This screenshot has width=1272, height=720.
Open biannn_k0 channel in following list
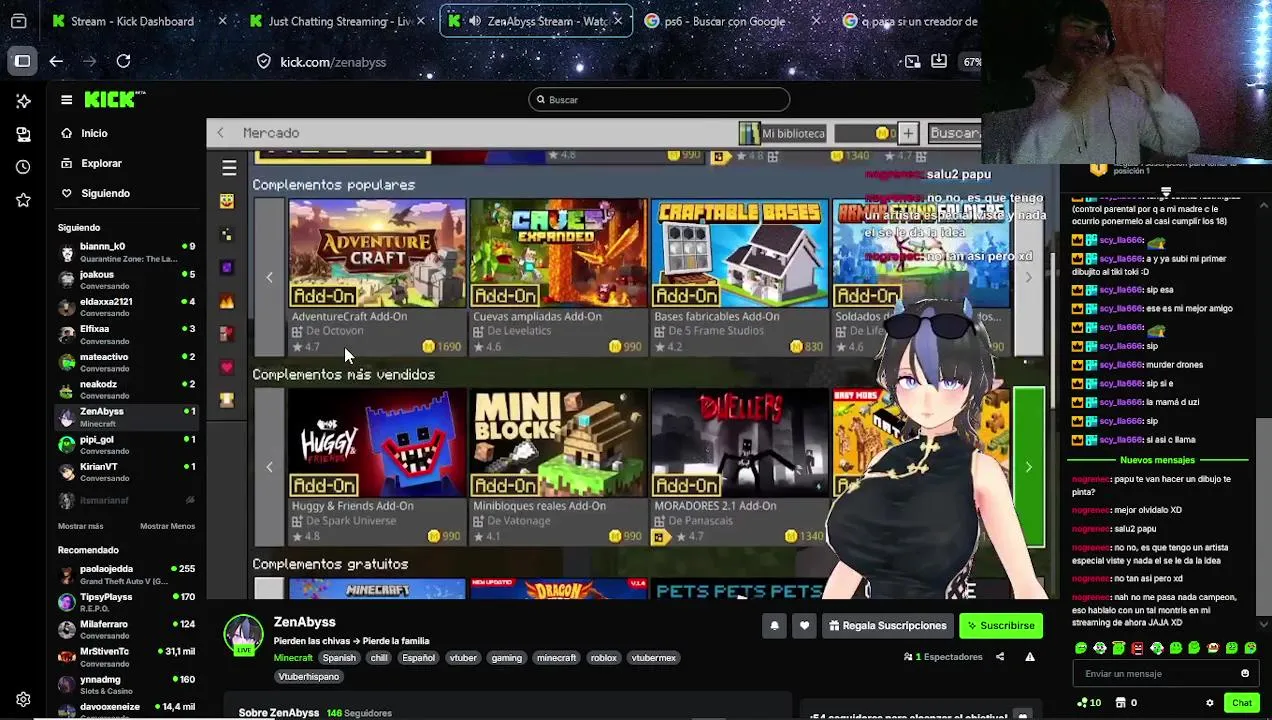[x=127, y=252]
